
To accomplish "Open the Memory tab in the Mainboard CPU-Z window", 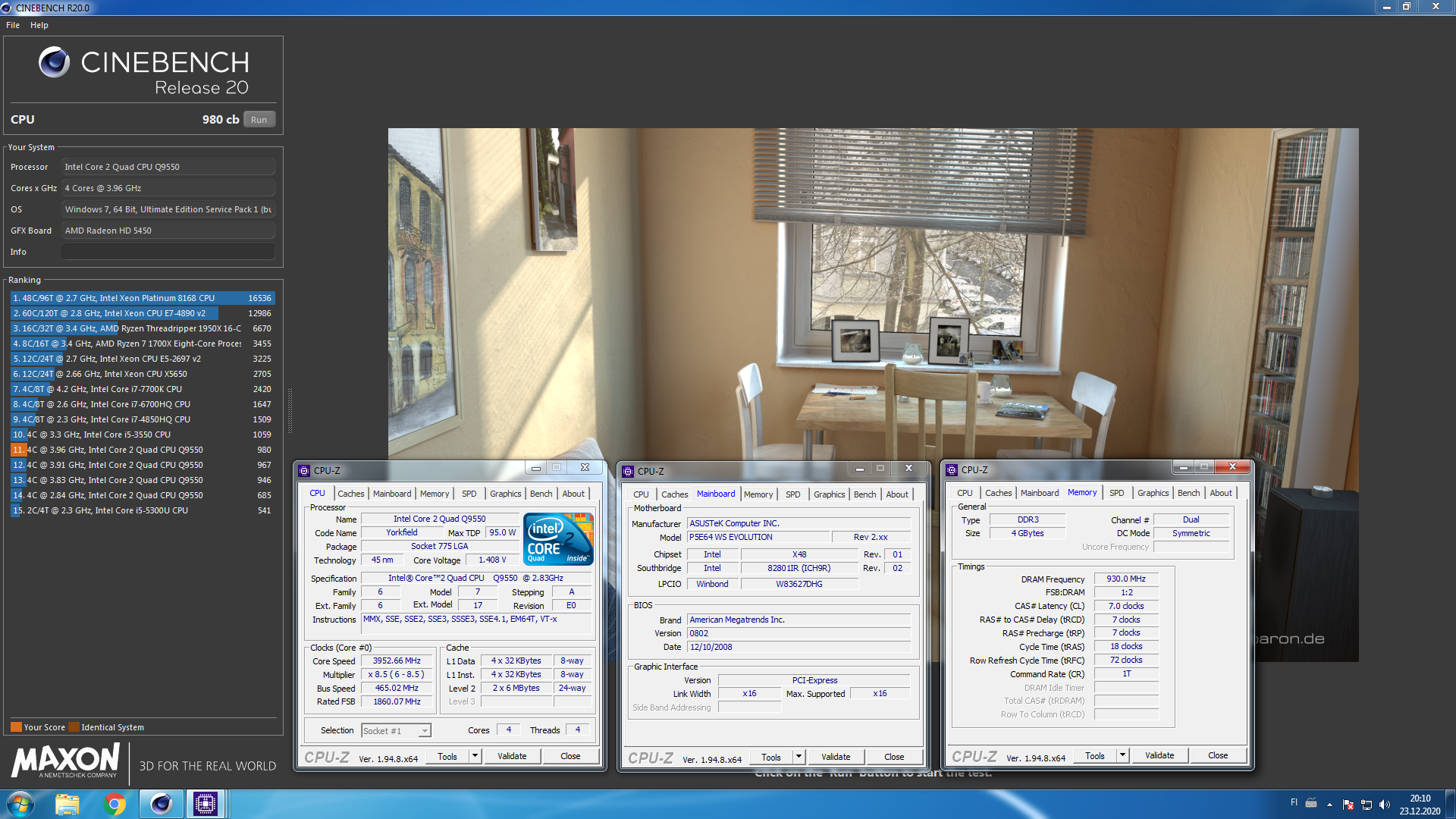I will 758,494.
